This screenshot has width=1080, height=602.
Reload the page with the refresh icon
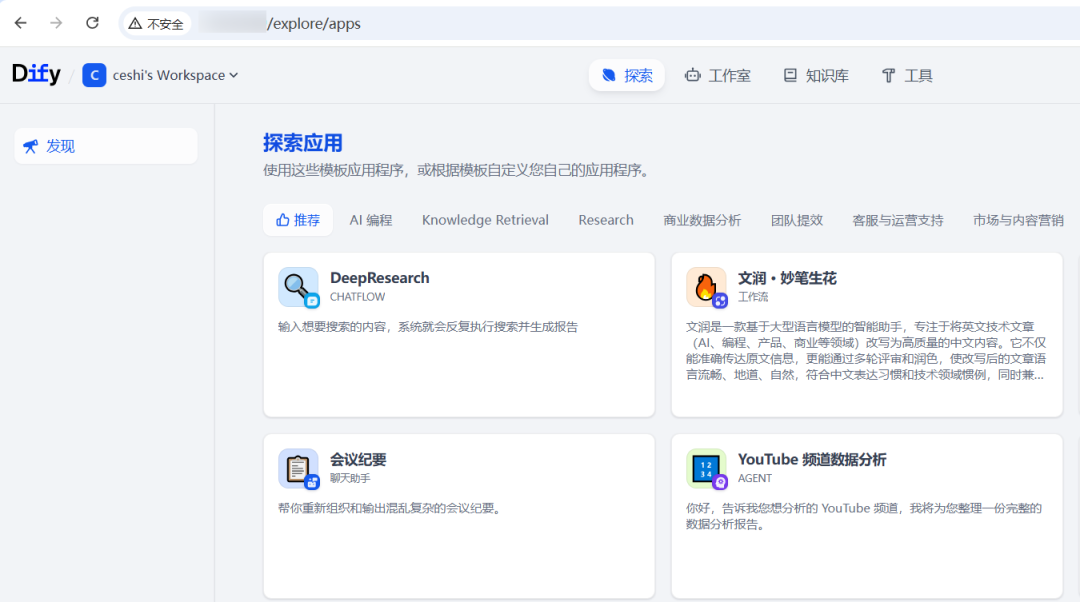(x=92, y=23)
